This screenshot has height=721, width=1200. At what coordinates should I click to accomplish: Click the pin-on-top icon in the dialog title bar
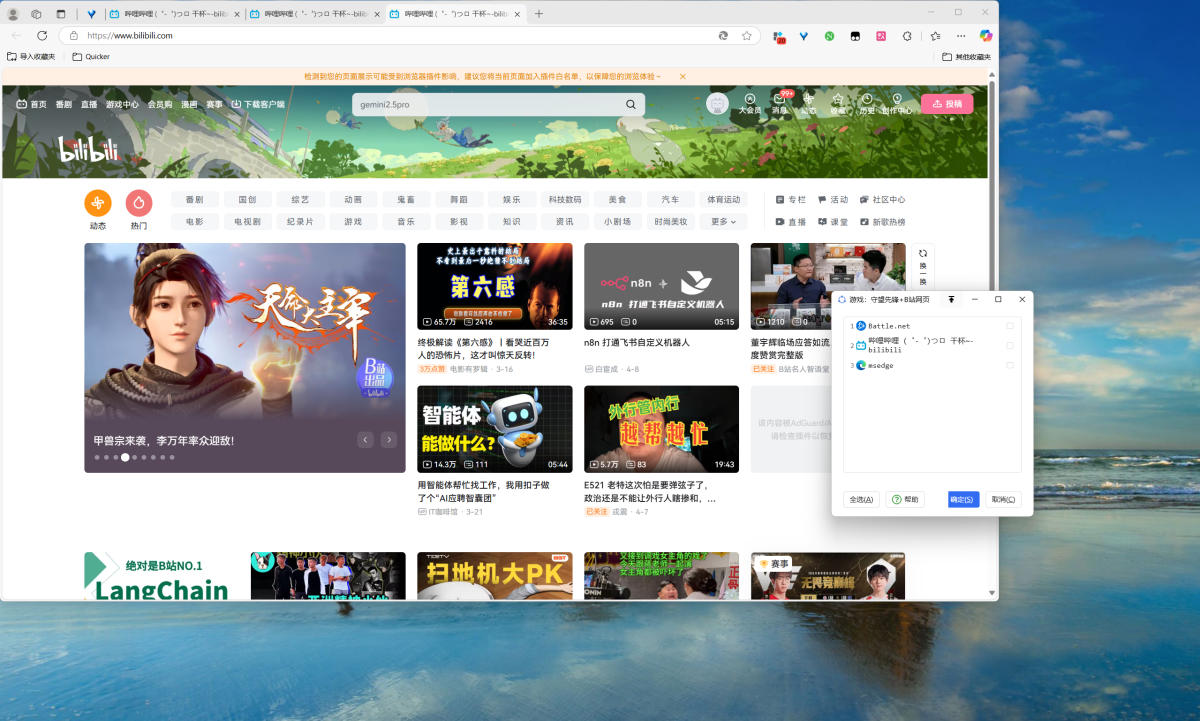pos(951,299)
